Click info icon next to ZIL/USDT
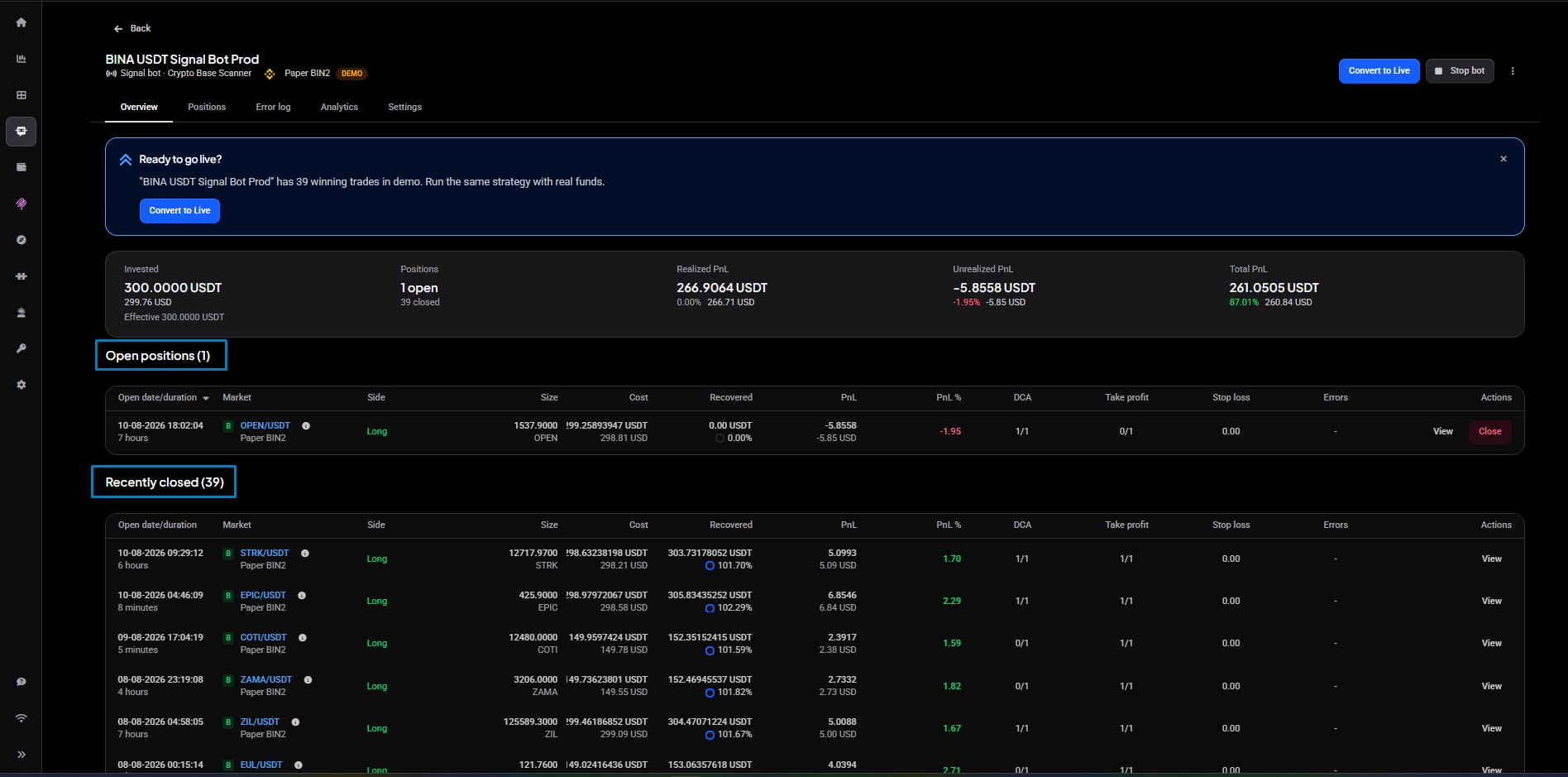 pos(296,722)
